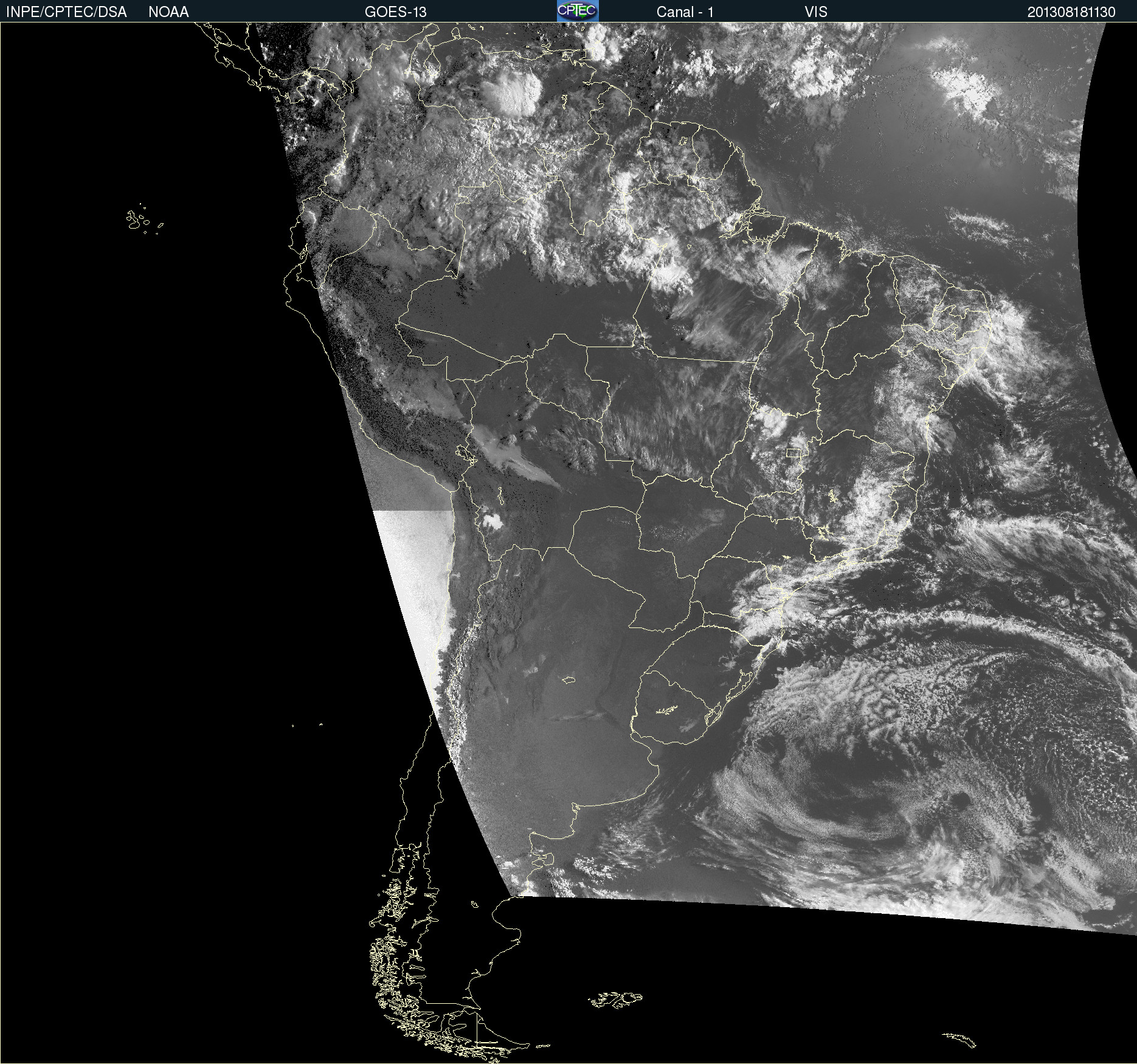Click the VIS label in the header
Screen dimensions: 1137x1064
coord(815,12)
